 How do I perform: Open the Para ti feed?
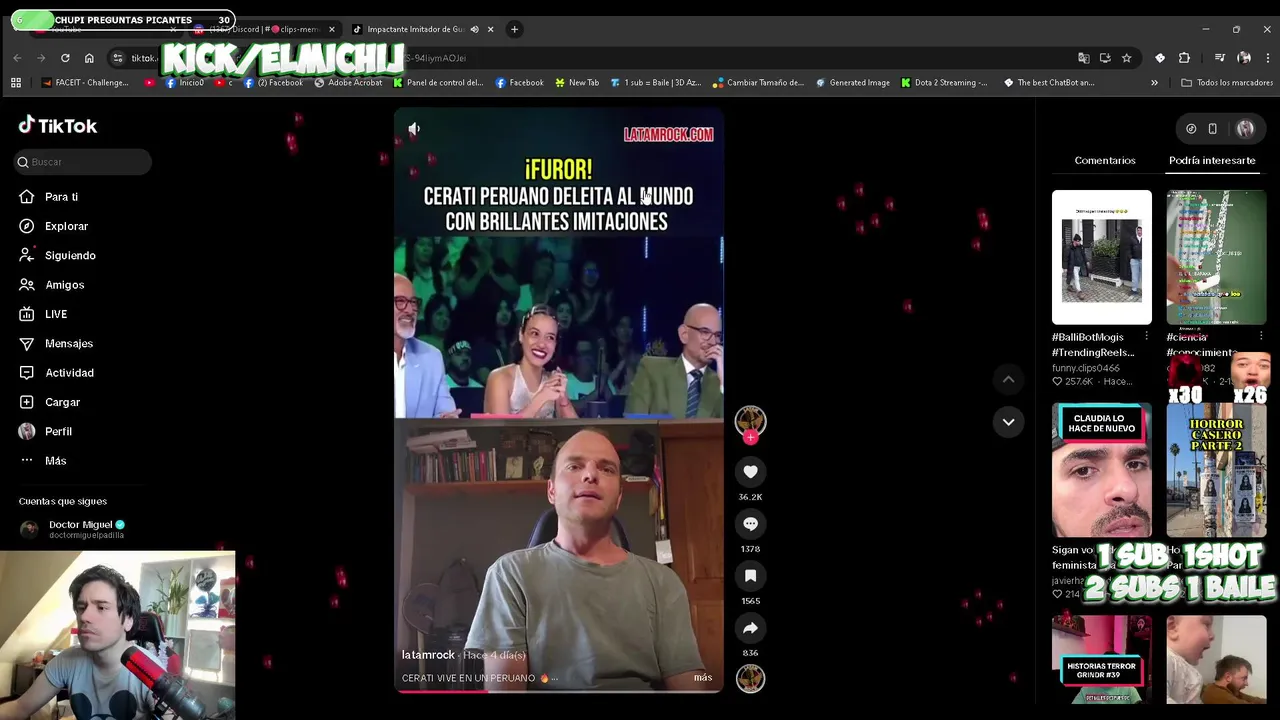click(x=61, y=197)
